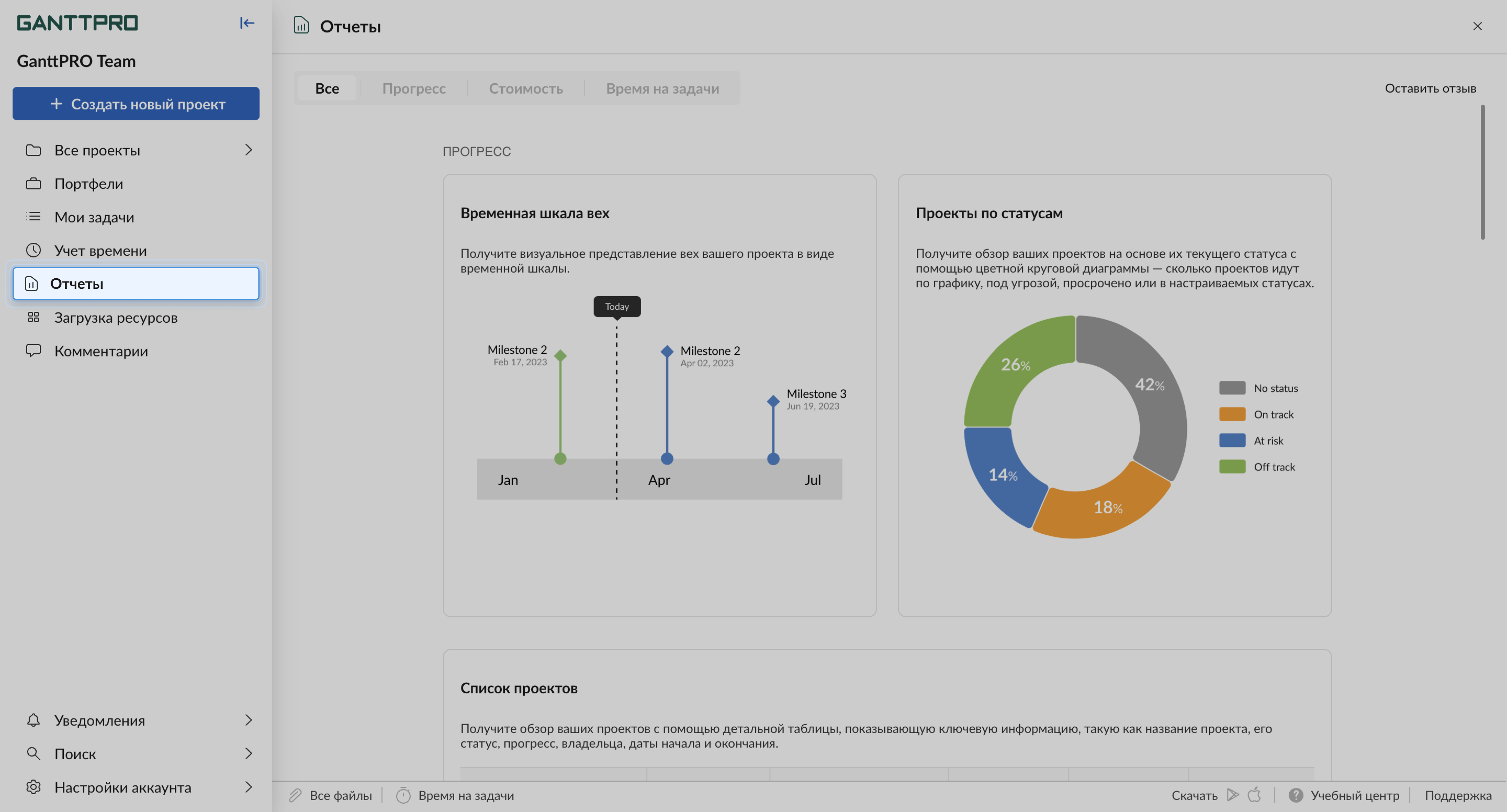Click the bell icon beside Уведомления

pyautogui.click(x=33, y=720)
